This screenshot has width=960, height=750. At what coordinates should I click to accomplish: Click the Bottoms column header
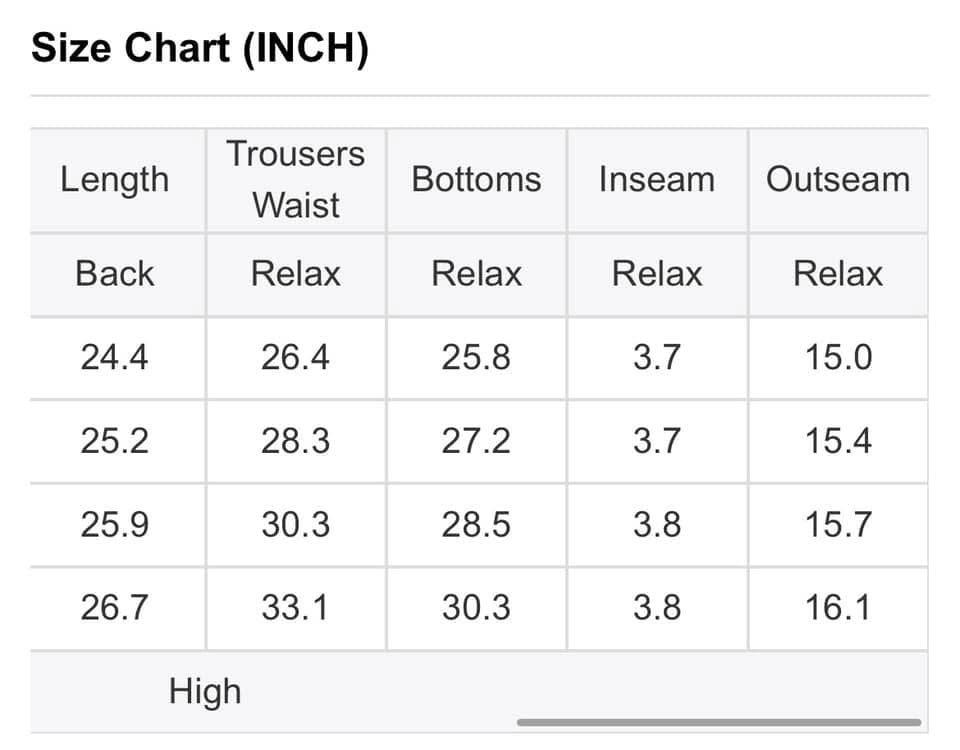click(x=476, y=180)
